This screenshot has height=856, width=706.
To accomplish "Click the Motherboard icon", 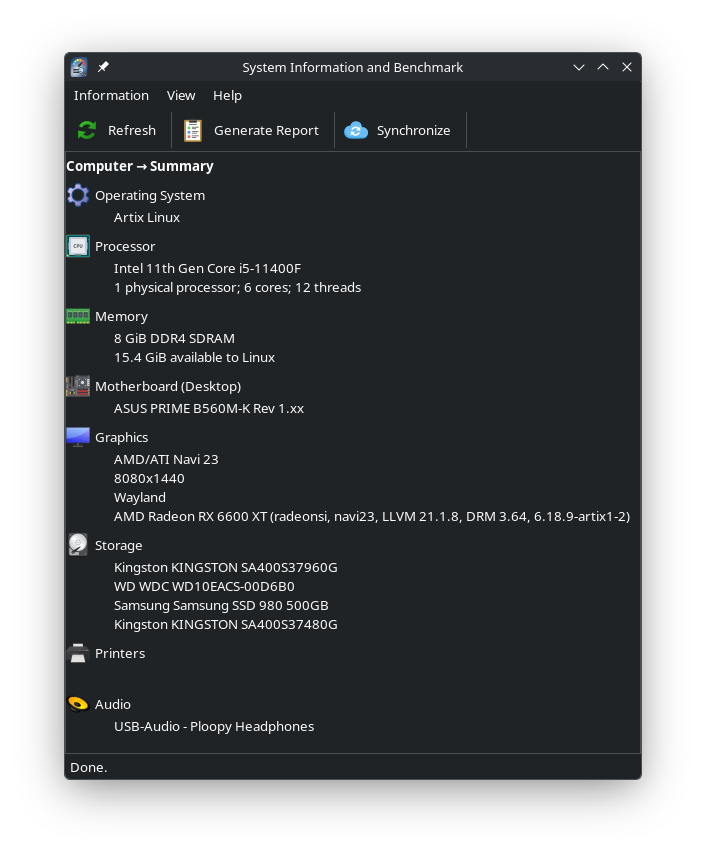I will tap(78, 386).
